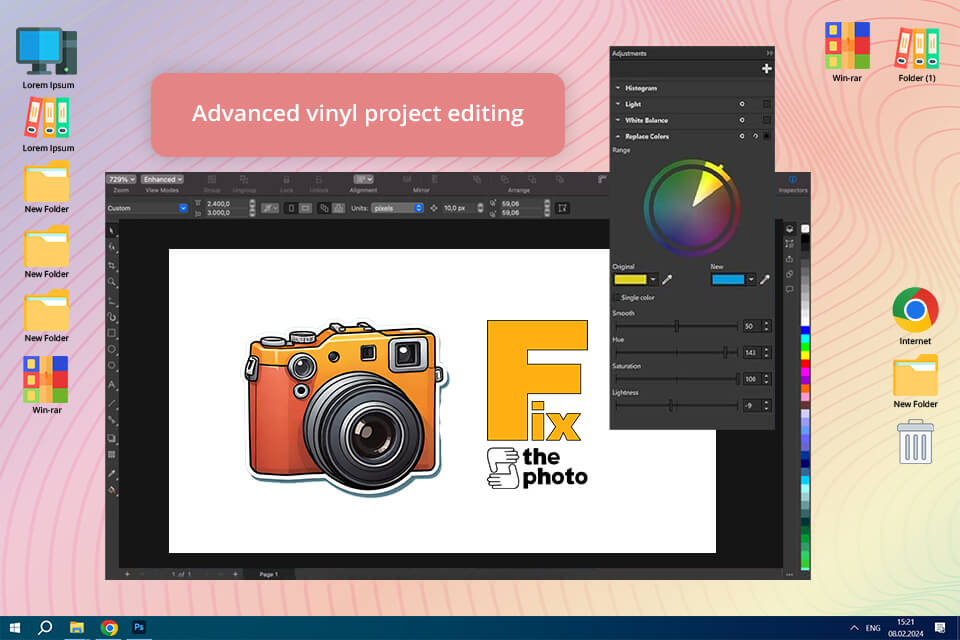Click the add adjustment plus icon

(767, 69)
